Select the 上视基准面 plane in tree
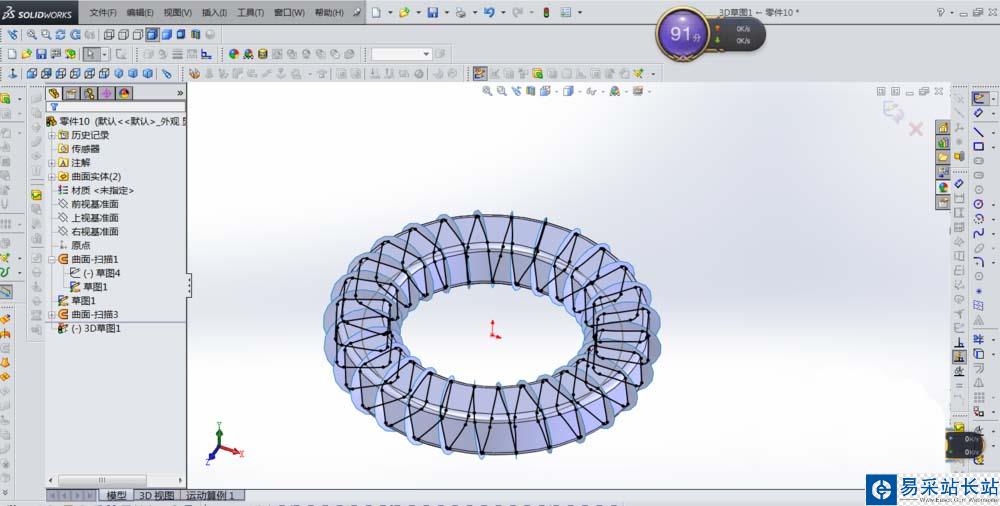The image size is (1000, 506). coord(94,218)
